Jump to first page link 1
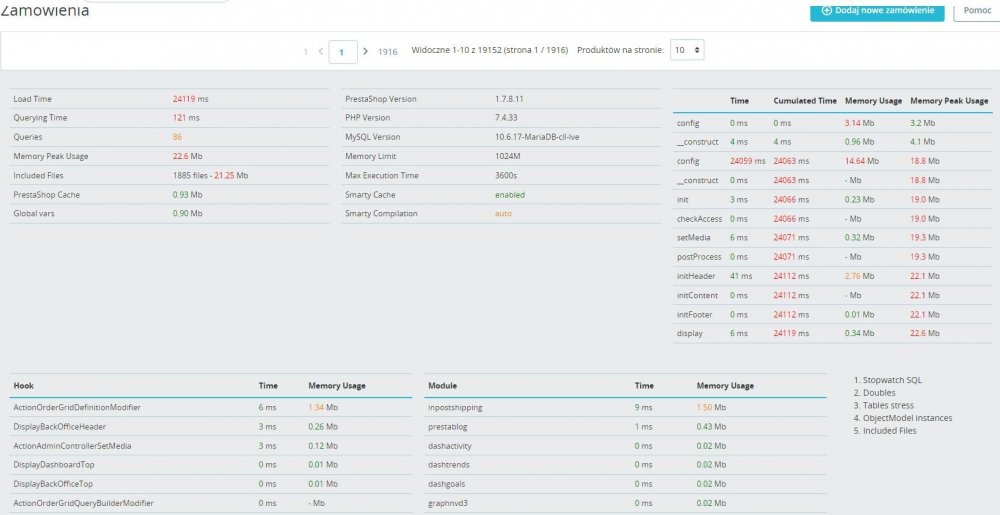This screenshot has height=515, width=1000. pyautogui.click(x=305, y=51)
